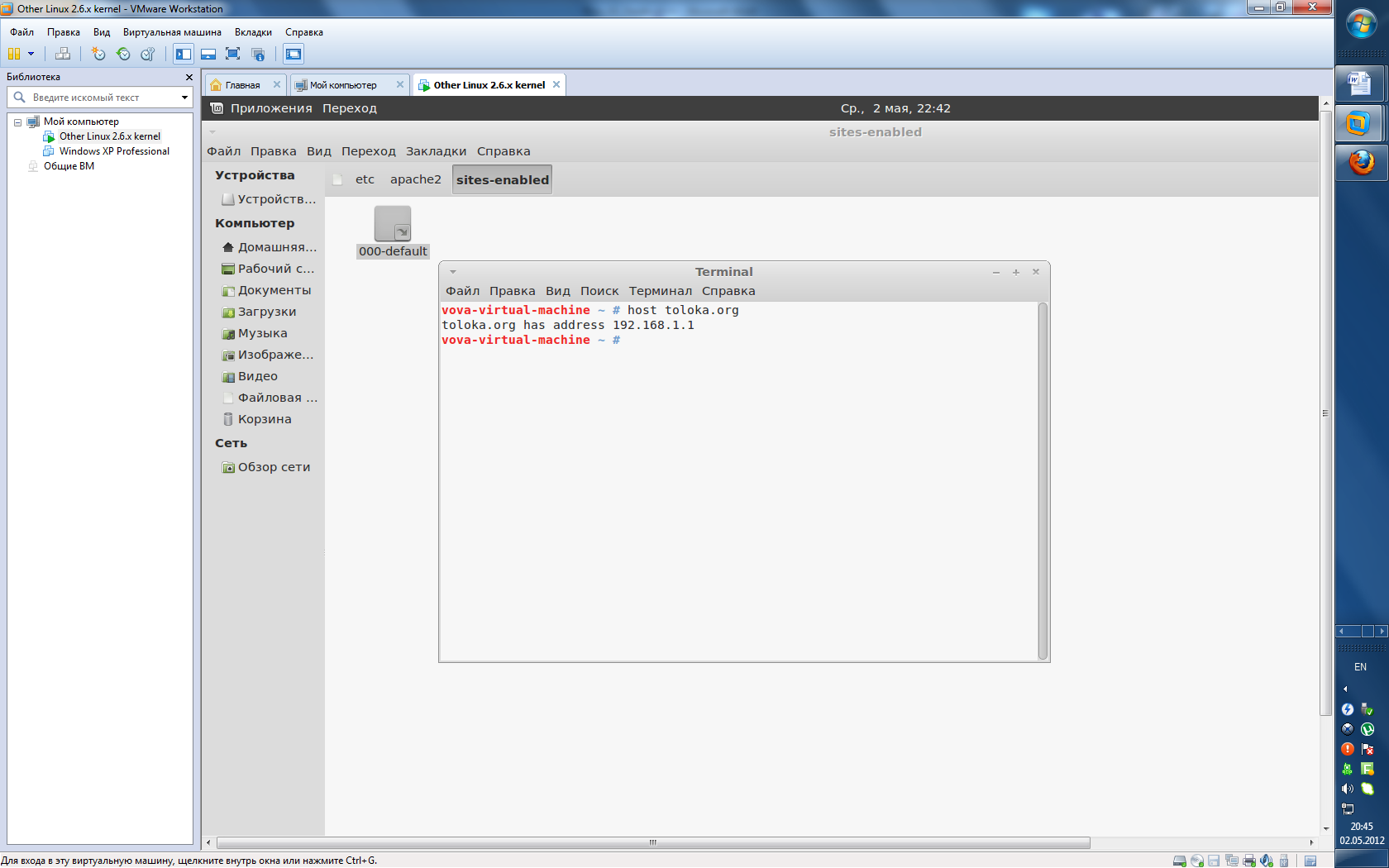Click the sites-enabled breadcrumb button
Image resolution: width=1389 pixels, height=868 pixels.
[502, 179]
